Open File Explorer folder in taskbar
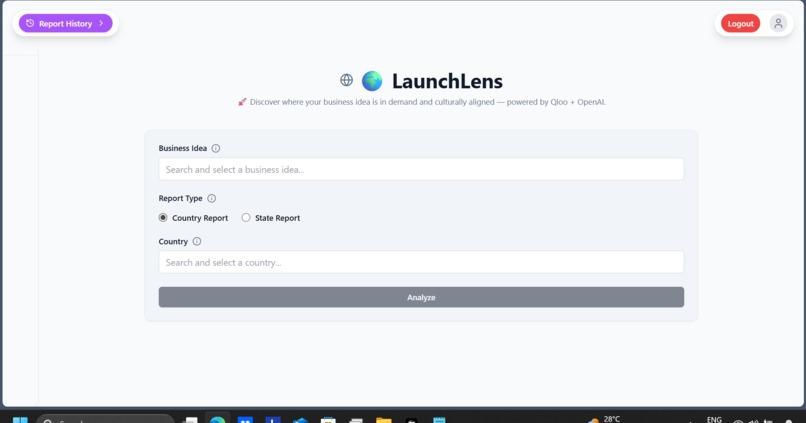Screen dimensions: 806x423 coord(383,420)
